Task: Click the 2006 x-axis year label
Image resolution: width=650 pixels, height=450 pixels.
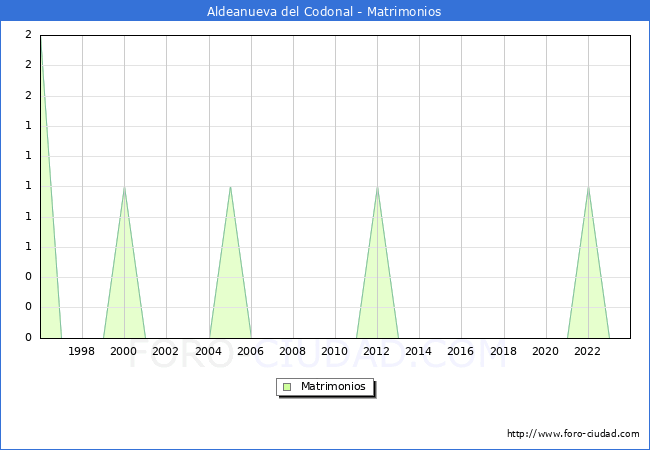Action: pyautogui.click(x=250, y=351)
